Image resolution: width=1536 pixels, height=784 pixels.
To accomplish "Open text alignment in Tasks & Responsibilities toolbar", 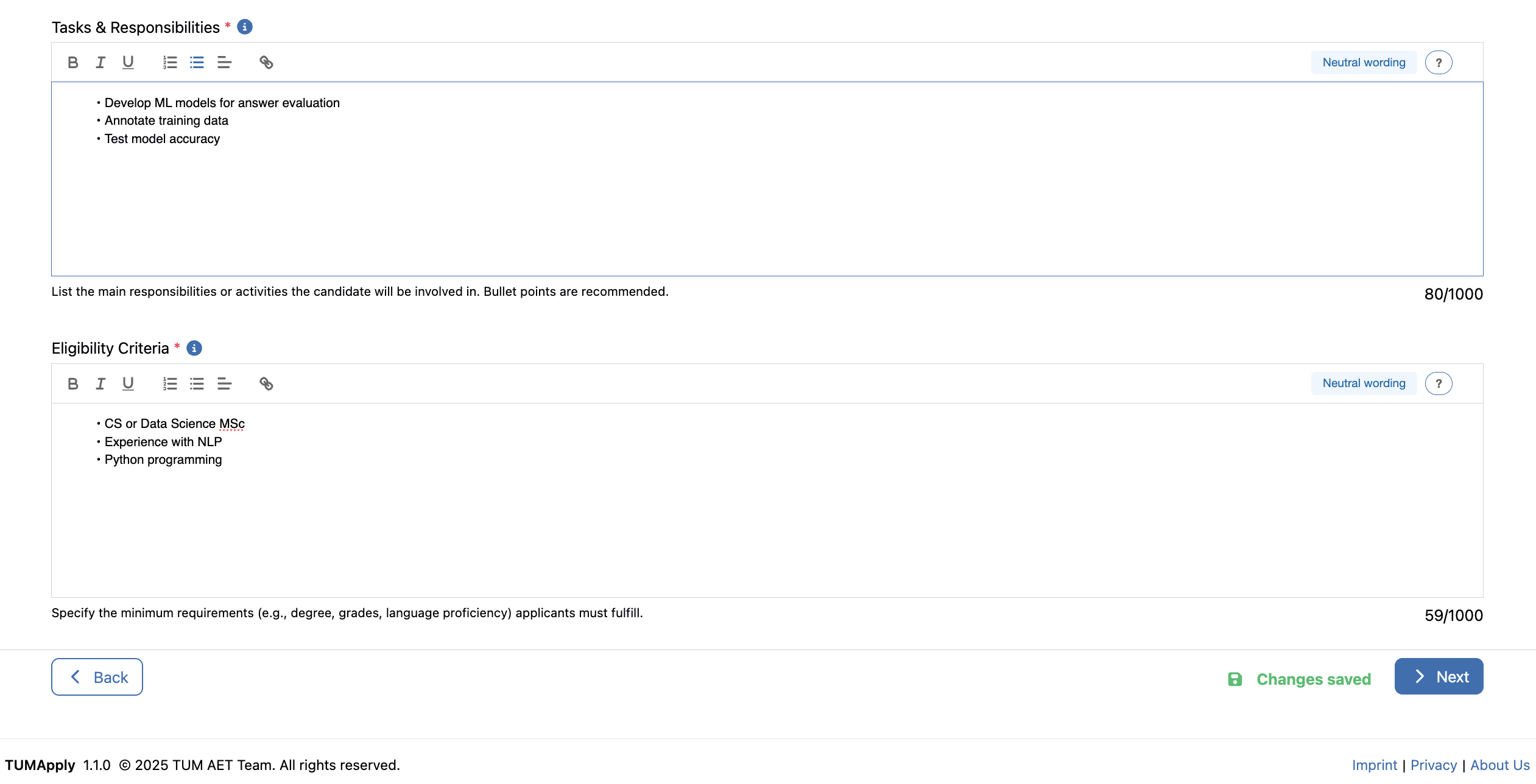I will coord(224,62).
